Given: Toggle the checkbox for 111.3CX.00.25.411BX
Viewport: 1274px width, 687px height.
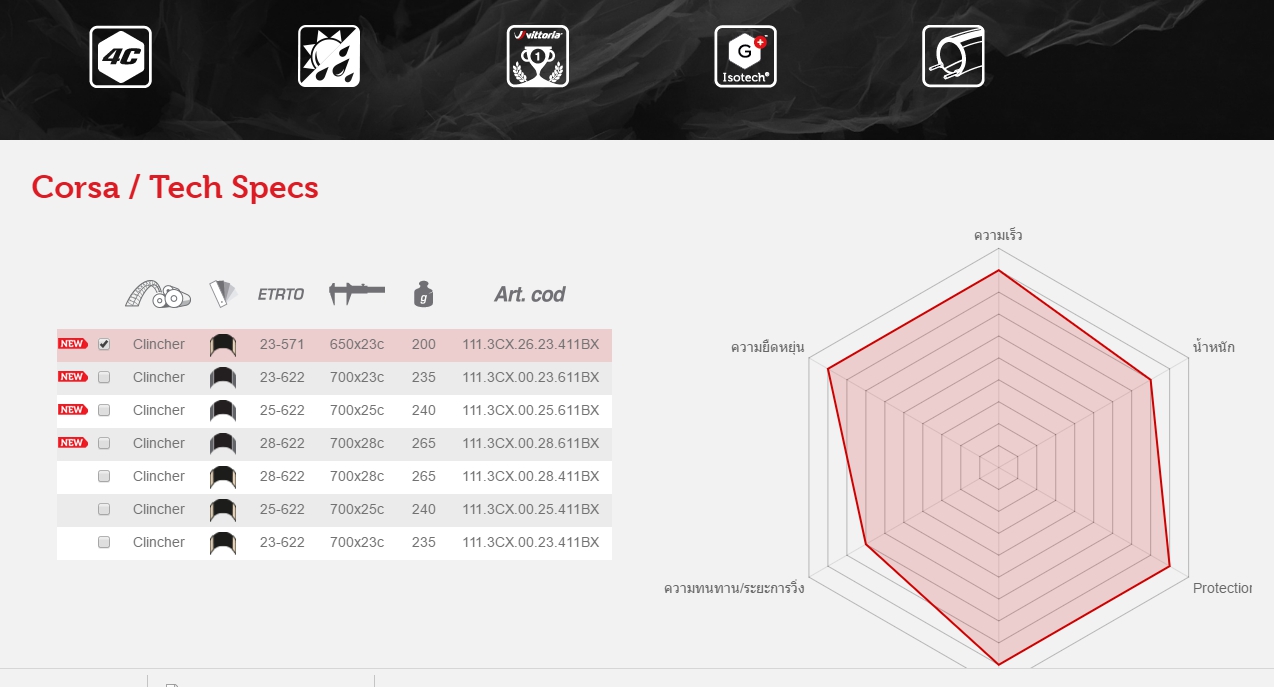Looking at the screenshot, I should pos(104,509).
